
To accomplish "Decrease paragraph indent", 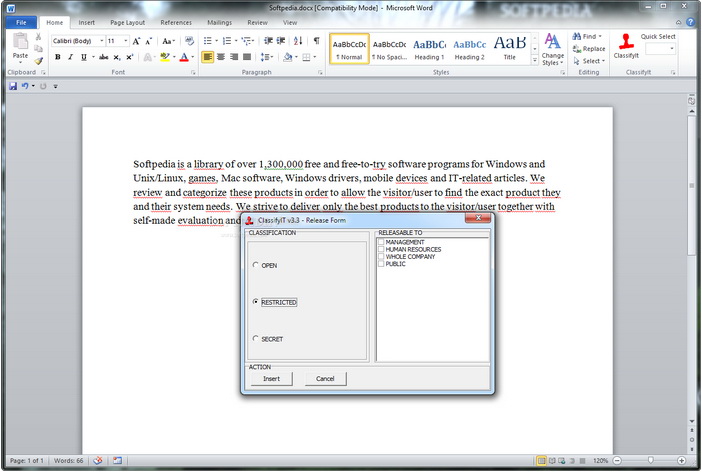I will (268, 41).
